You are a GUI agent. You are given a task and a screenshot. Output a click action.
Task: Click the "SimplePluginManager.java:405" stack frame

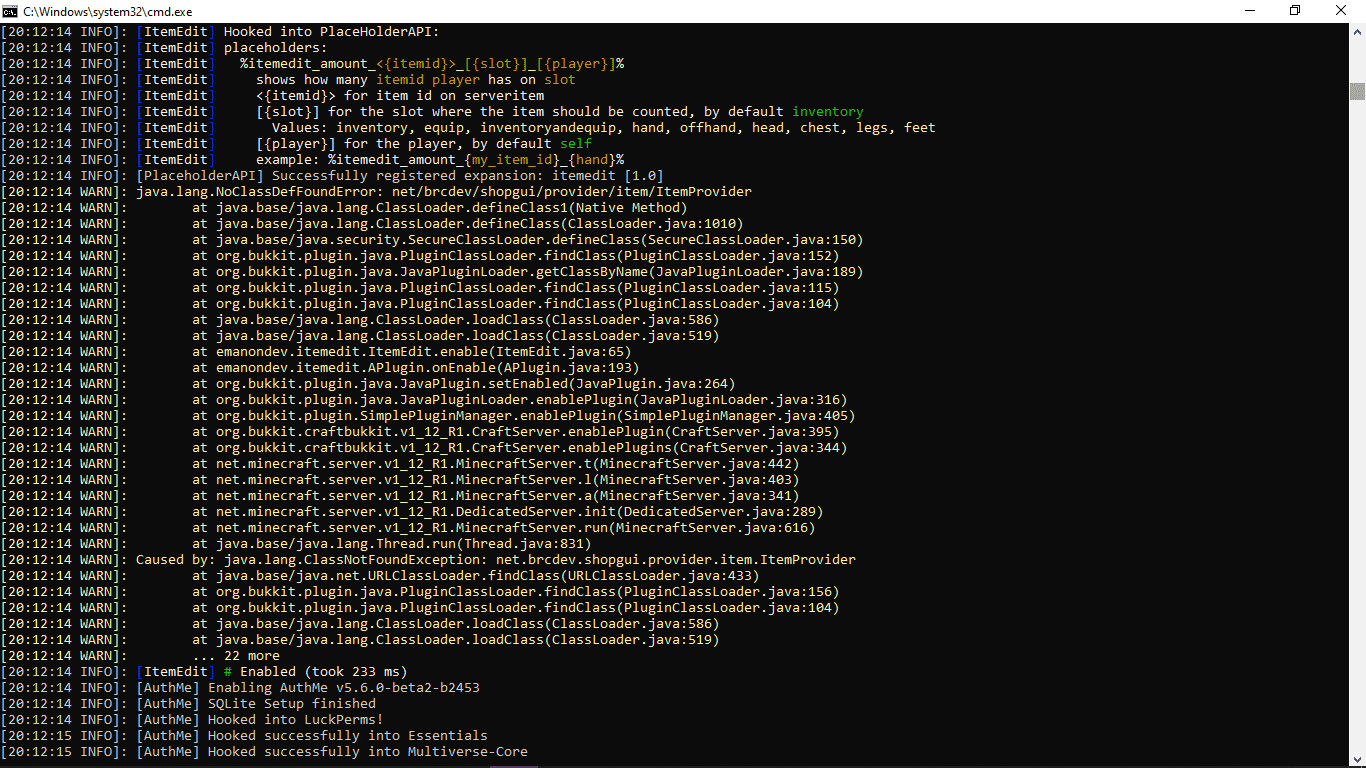coord(523,415)
